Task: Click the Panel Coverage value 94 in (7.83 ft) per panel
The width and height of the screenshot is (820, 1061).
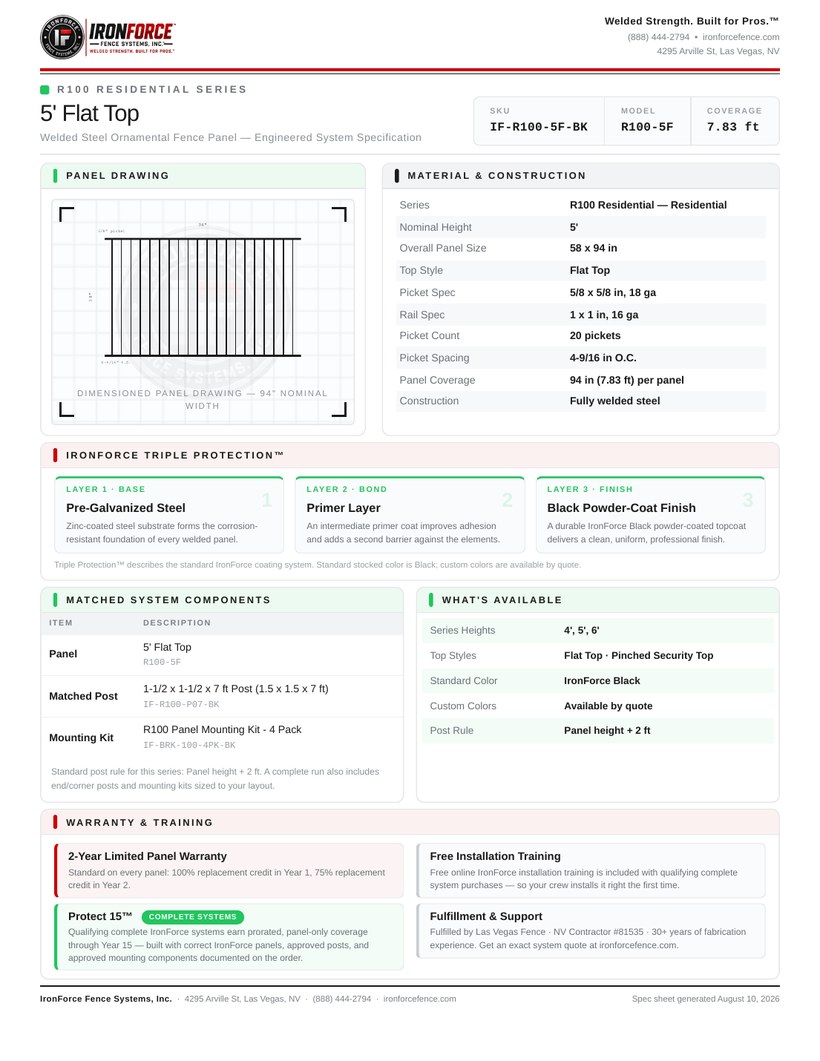Action: [627, 380]
